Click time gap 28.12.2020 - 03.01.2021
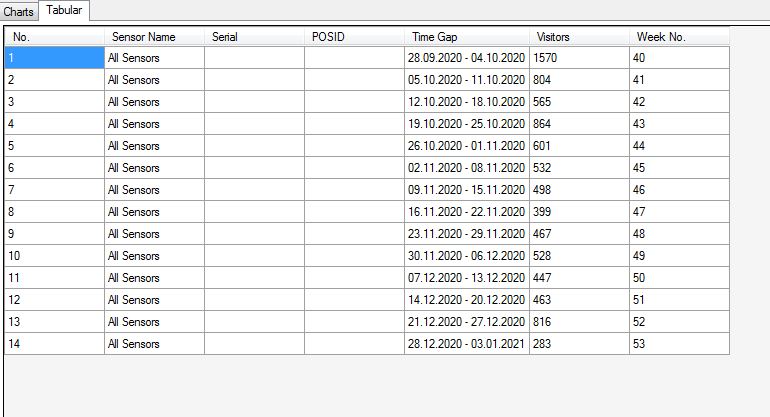This screenshot has height=417, width=770. 466,344
